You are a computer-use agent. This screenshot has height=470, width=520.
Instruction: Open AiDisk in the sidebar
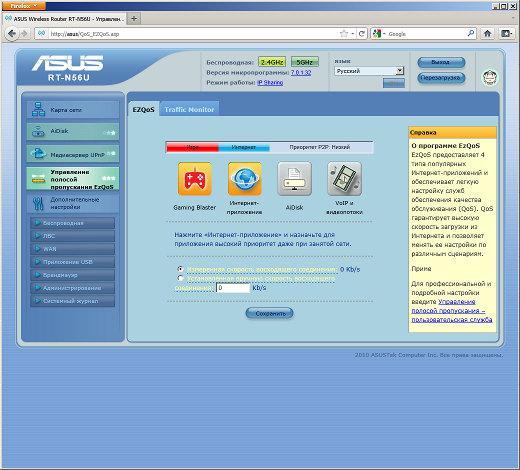73,132
